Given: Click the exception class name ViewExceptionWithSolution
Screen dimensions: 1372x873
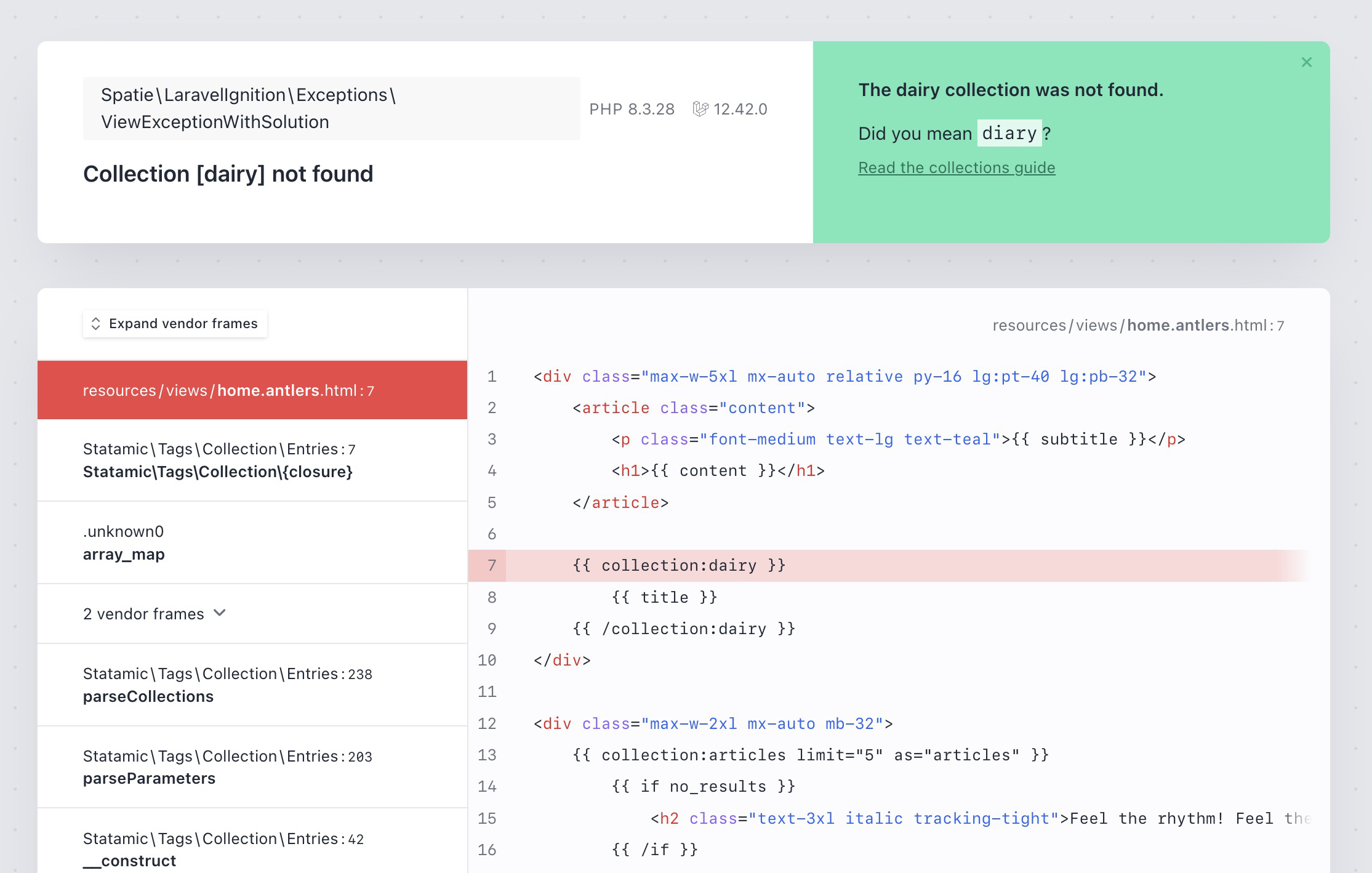Looking at the screenshot, I should pos(215,122).
